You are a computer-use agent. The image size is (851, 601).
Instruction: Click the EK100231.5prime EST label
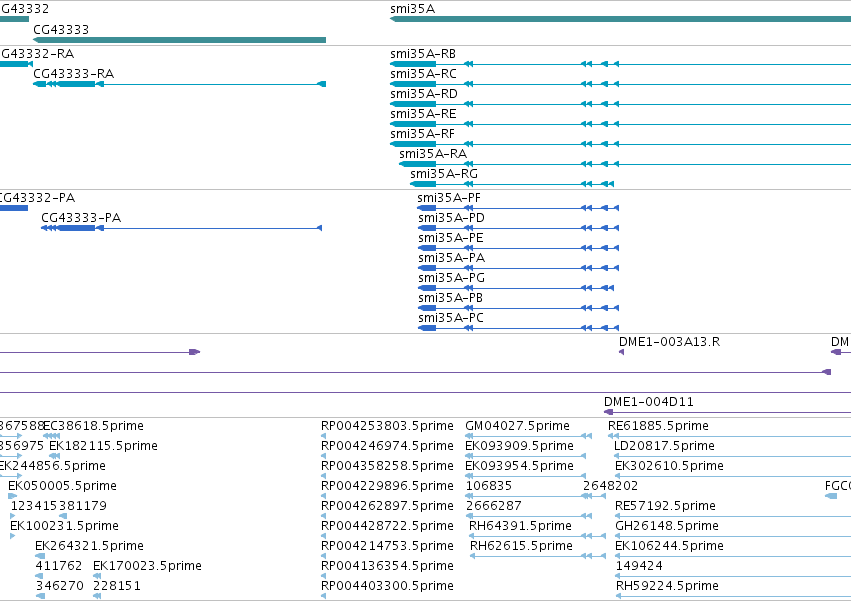click(x=64, y=526)
